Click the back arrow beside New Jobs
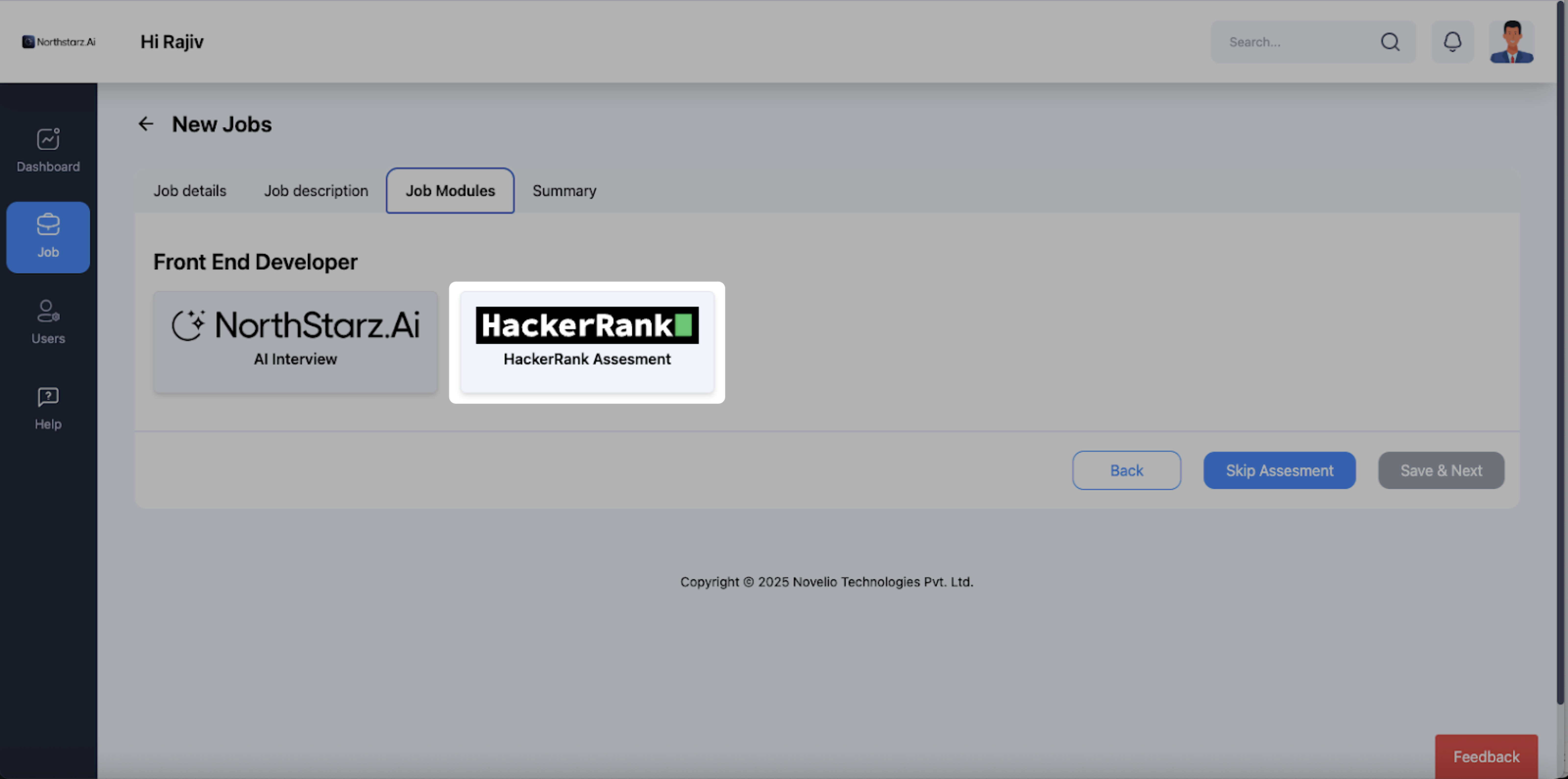The width and height of the screenshot is (1568, 779). [146, 124]
